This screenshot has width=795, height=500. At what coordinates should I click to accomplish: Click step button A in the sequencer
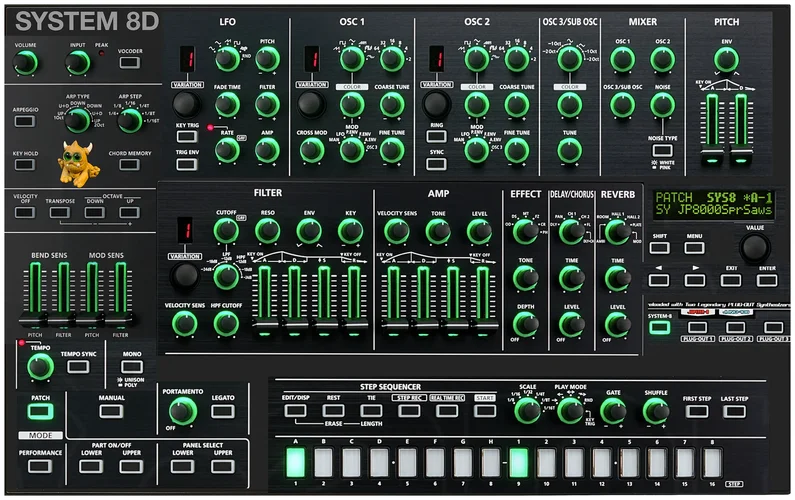click(x=296, y=462)
